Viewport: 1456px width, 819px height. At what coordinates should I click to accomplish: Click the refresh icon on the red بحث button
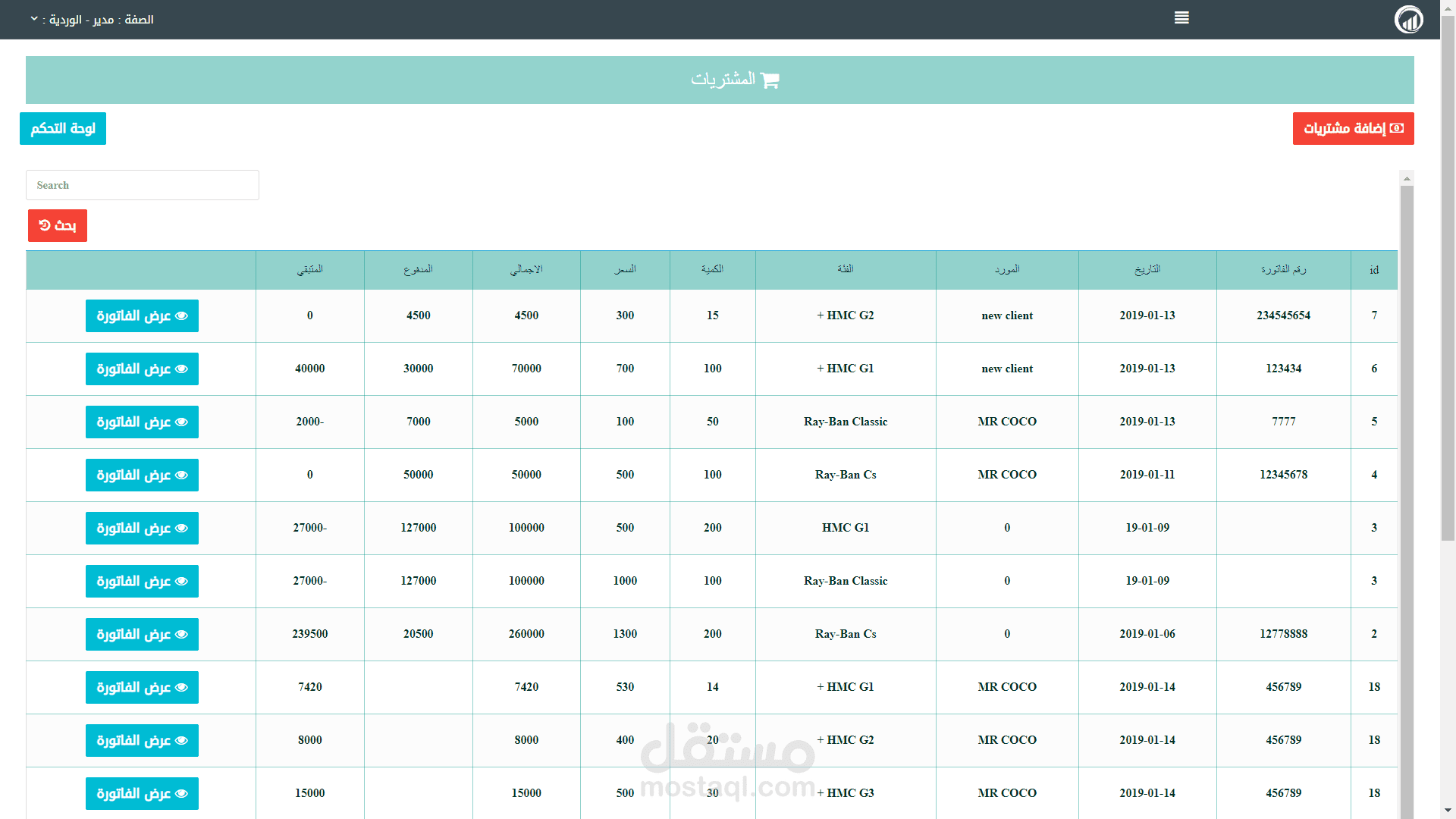pos(45,225)
